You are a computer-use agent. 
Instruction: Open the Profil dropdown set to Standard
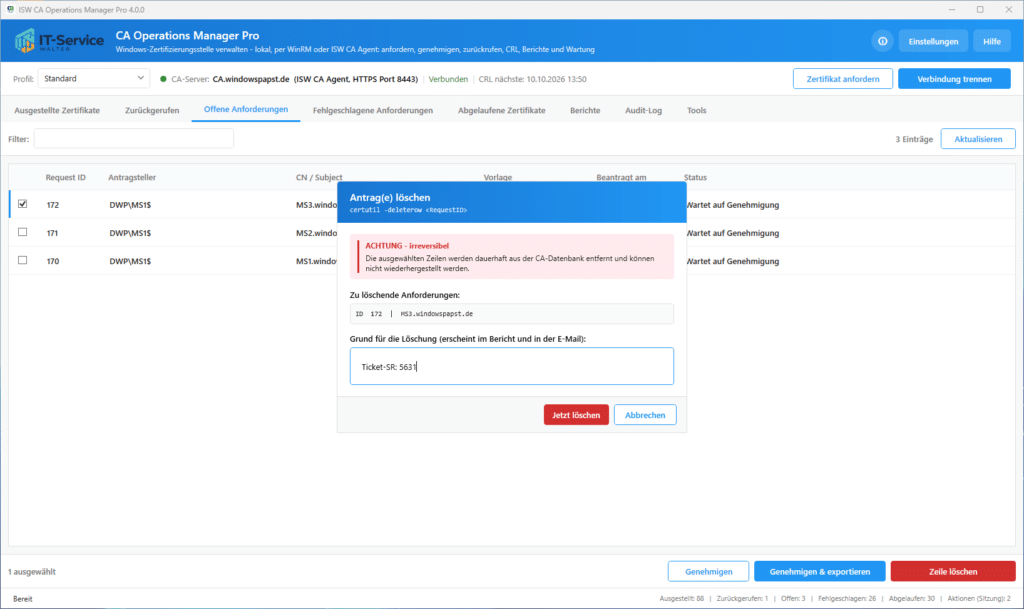(93, 78)
